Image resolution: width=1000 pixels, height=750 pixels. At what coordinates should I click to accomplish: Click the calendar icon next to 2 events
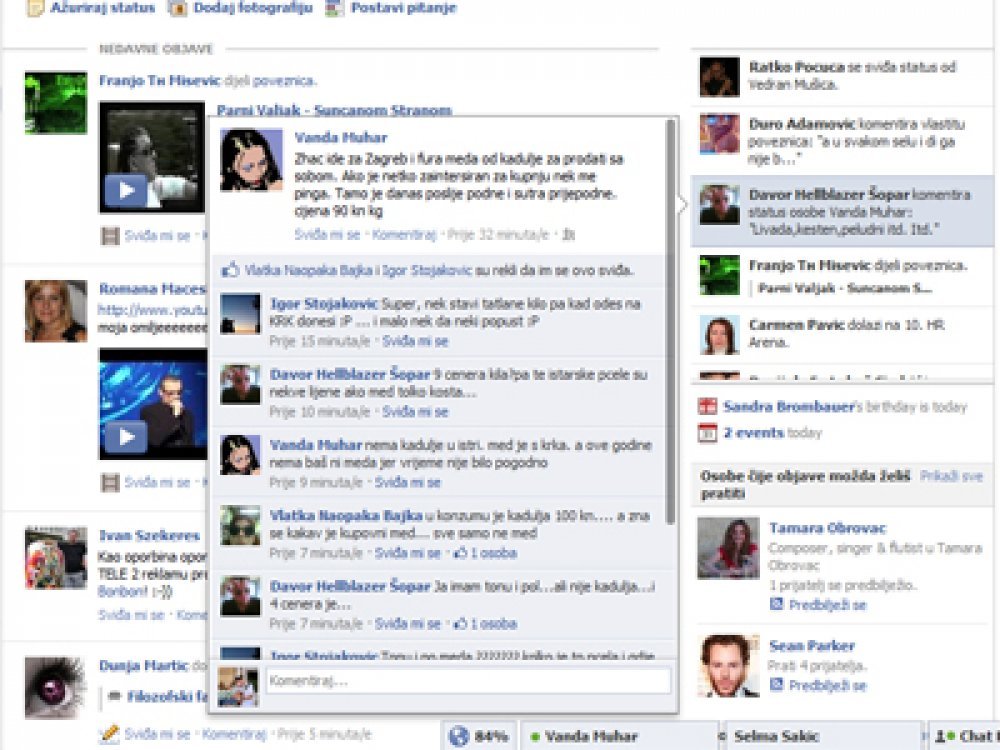click(x=707, y=433)
